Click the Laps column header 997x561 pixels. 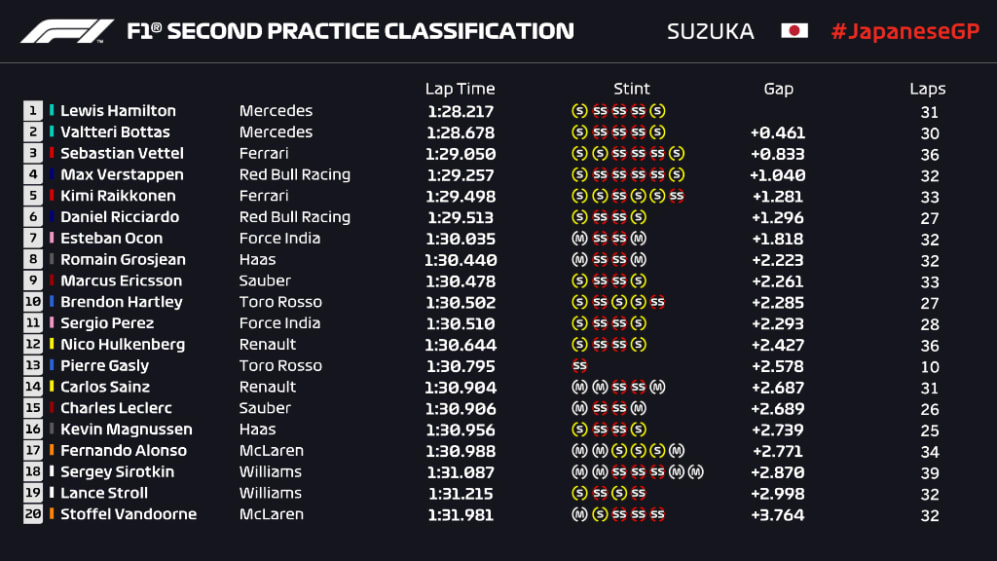[x=927, y=89]
